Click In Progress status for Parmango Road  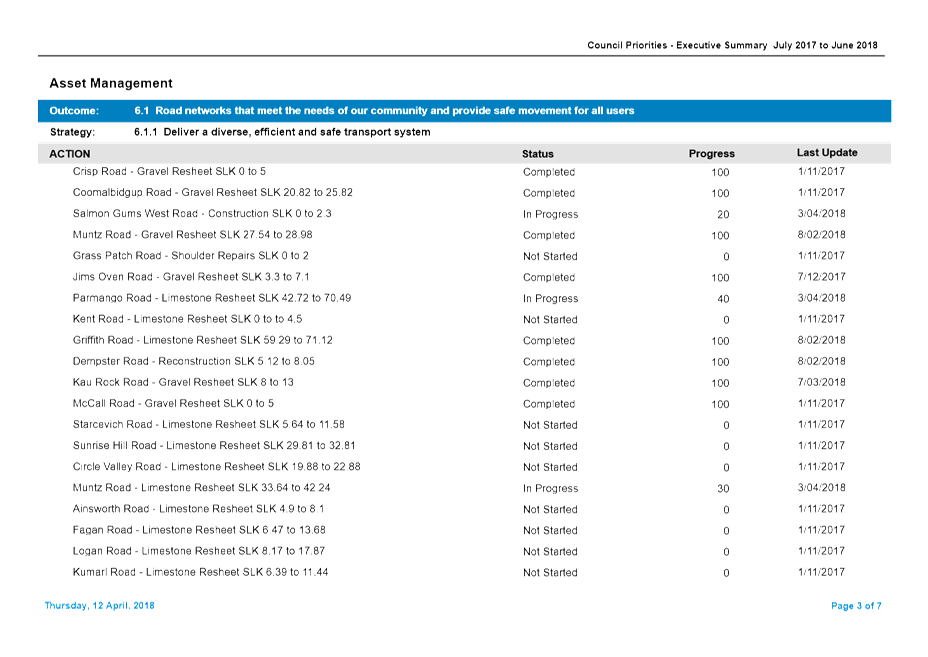[x=550, y=299]
